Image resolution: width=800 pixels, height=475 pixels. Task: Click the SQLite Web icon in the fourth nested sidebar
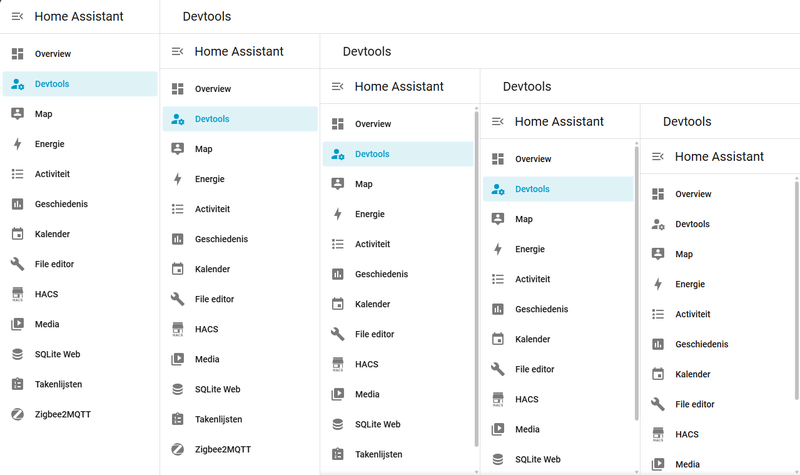498,459
